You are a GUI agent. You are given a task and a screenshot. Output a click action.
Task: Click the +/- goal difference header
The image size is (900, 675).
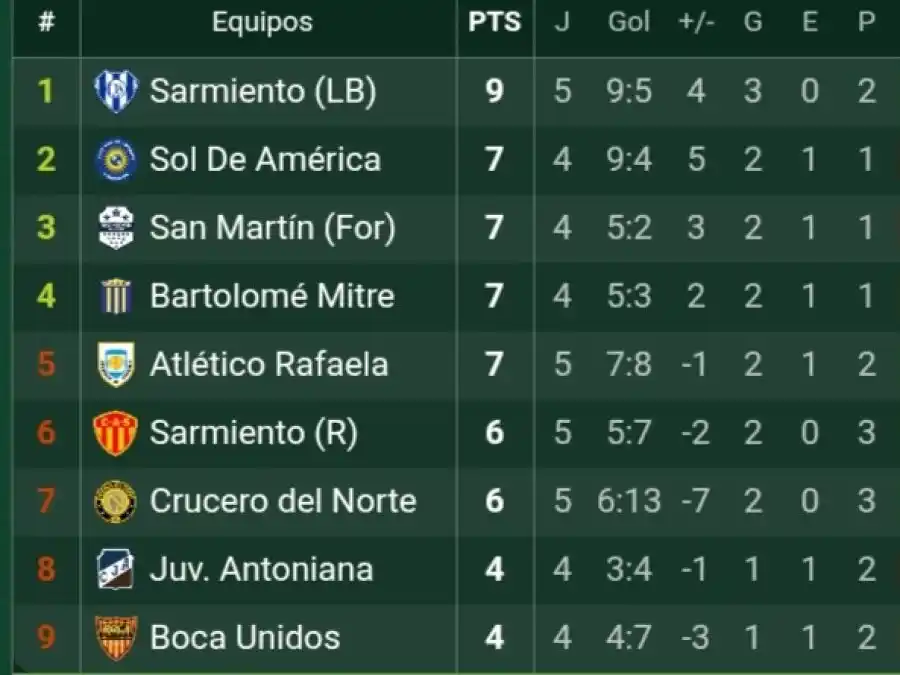pyautogui.click(x=696, y=22)
